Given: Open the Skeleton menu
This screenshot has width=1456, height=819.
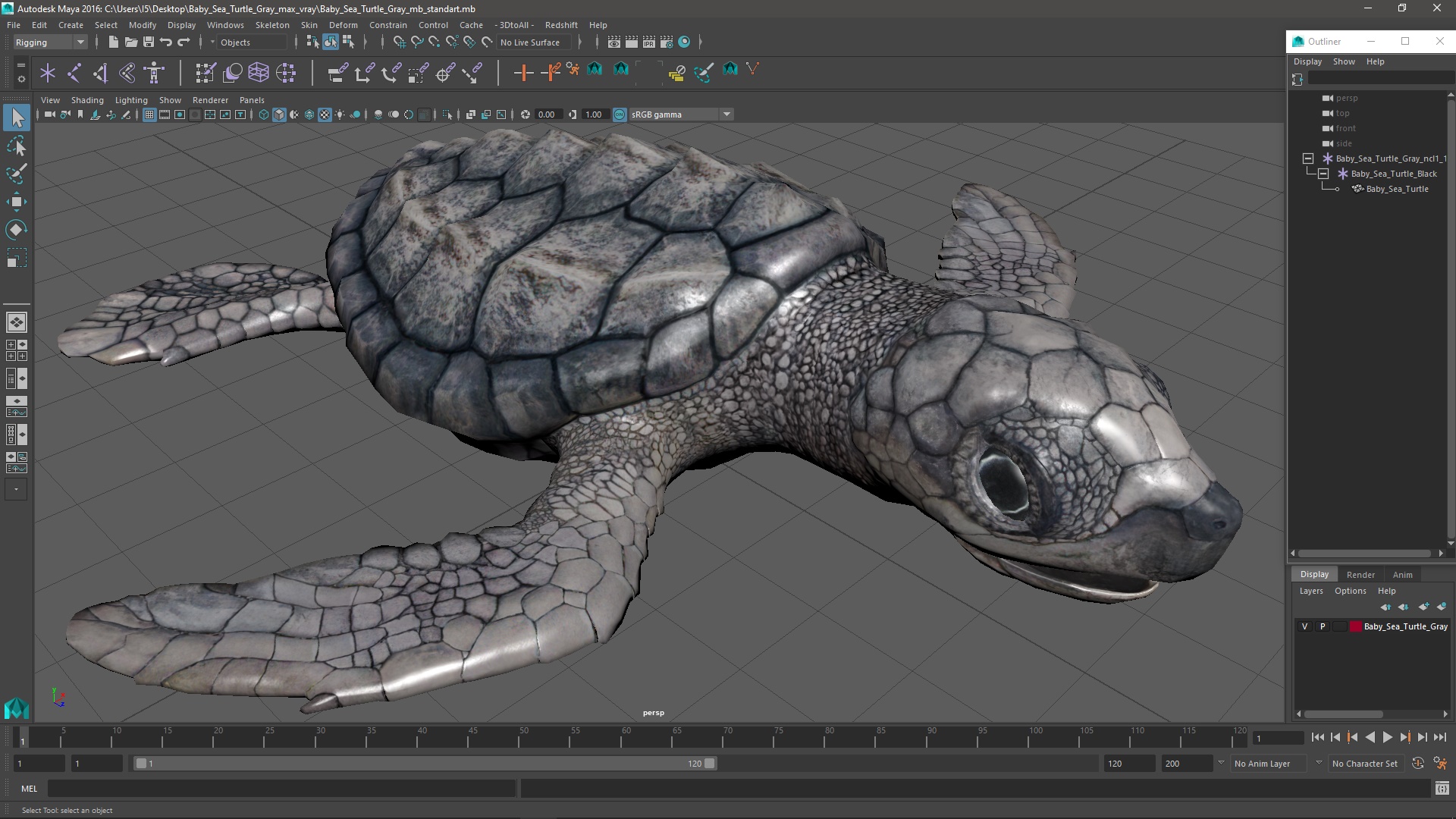Looking at the screenshot, I should tap(272, 25).
